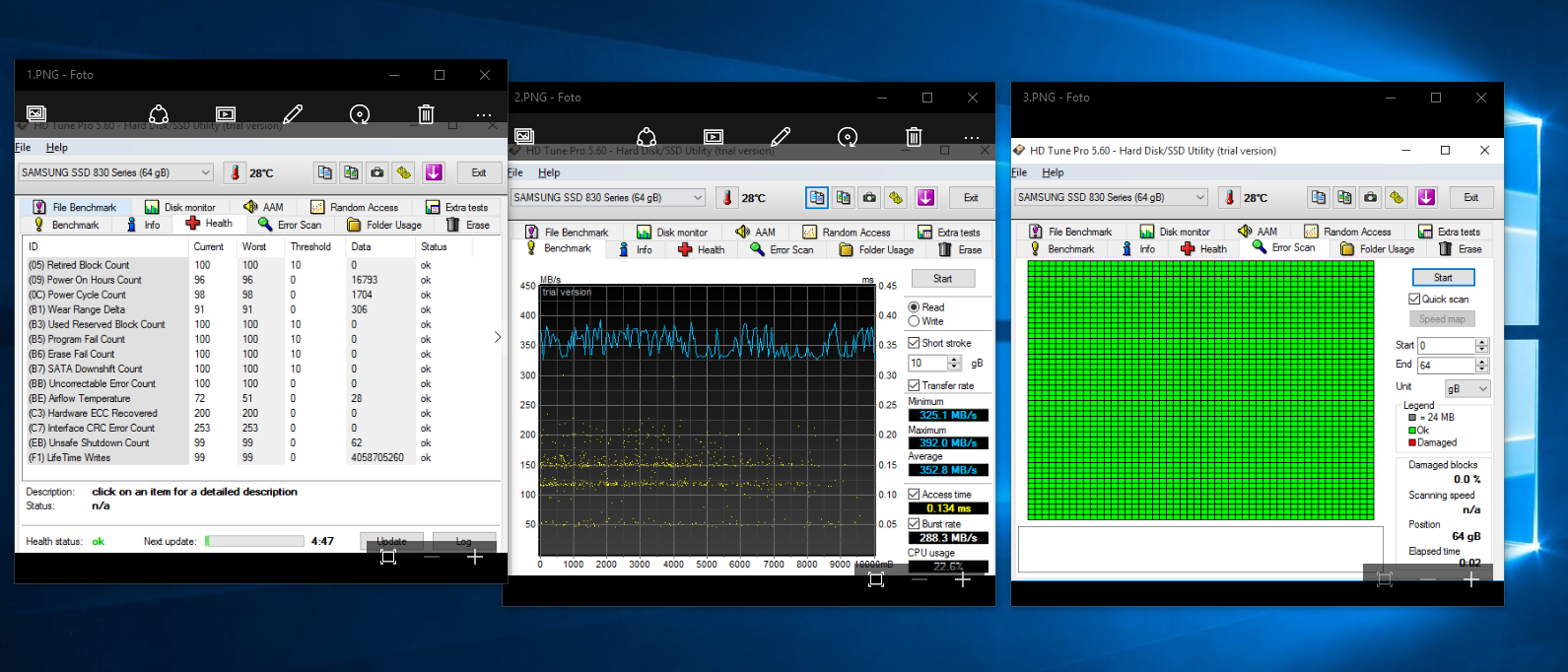The image size is (1568, 672).
Task: Click the Next update progress bar
Action: pos(254,541)
